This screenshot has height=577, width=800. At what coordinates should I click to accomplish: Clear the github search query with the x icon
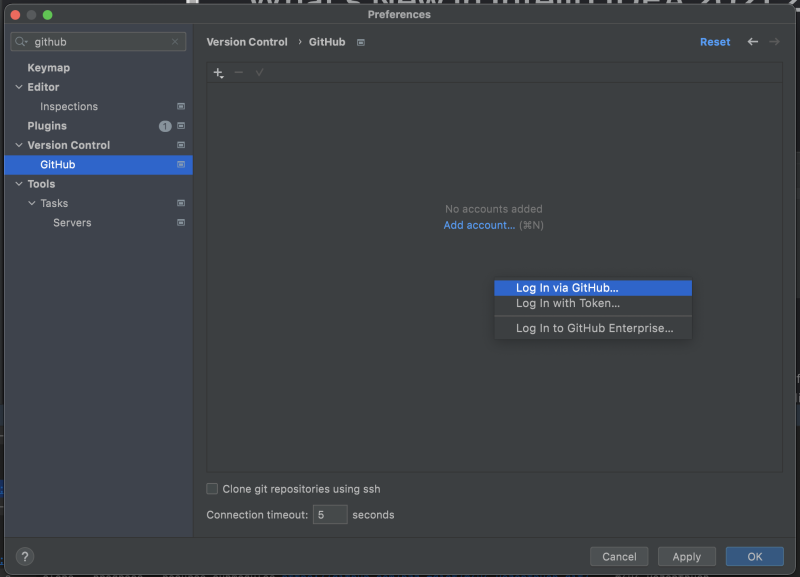pos(175,41)
